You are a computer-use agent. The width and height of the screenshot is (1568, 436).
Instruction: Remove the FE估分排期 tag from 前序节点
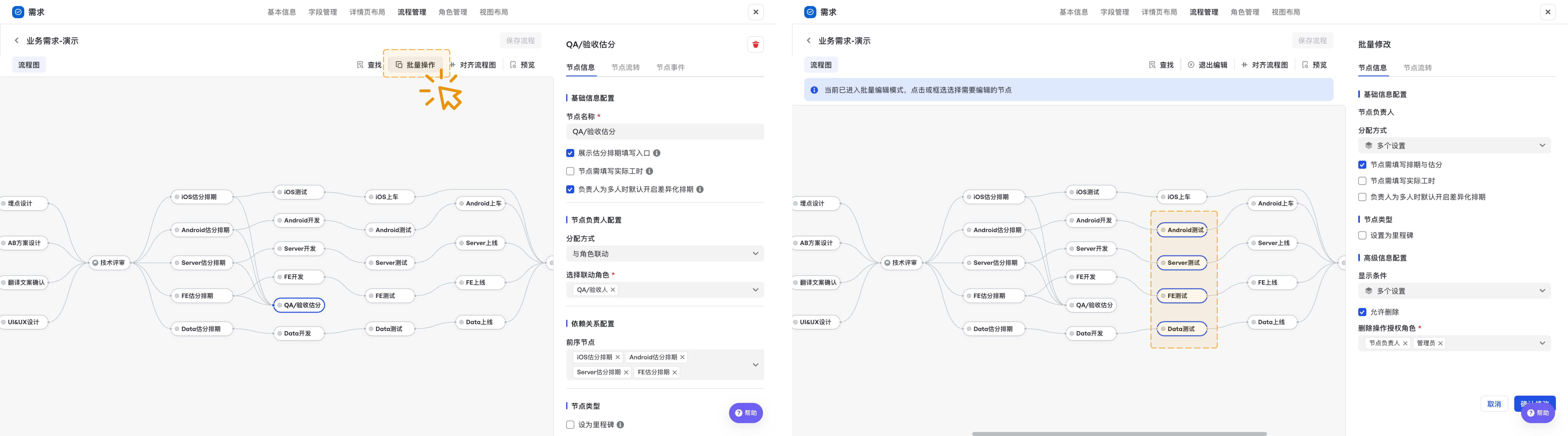click(x=674, y=373)
